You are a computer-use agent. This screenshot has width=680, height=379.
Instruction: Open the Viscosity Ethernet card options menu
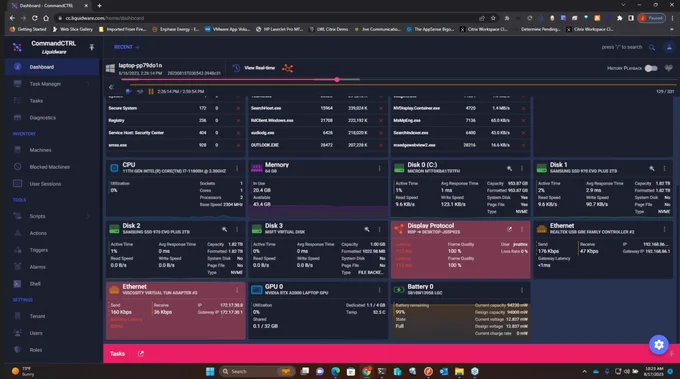(x=237, y=290)
